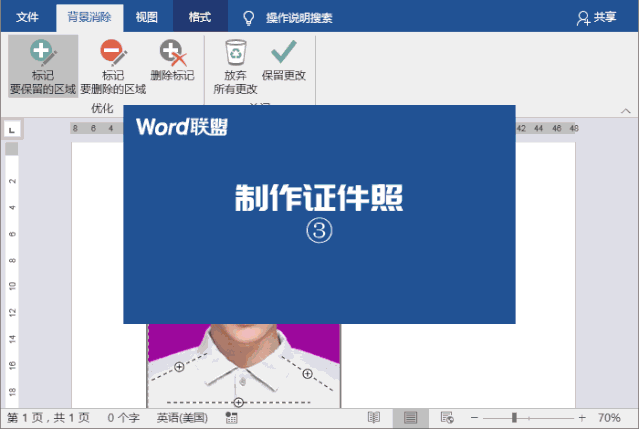
Task: Click the lightbulb Tell Me icon
Action: pyautogui.click(x=249, y=18)
